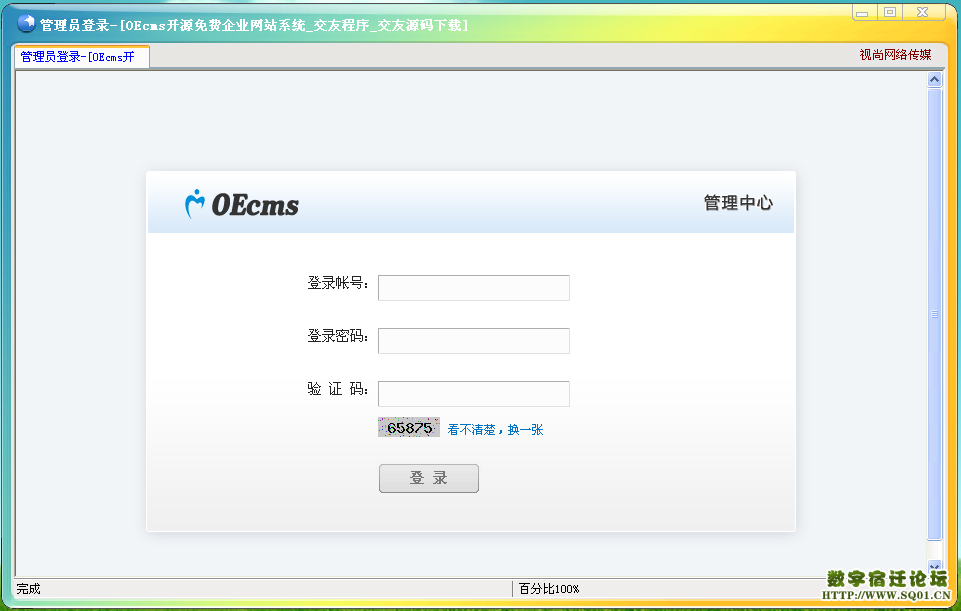Click the 管理中心 heading text

pos(738,203)
